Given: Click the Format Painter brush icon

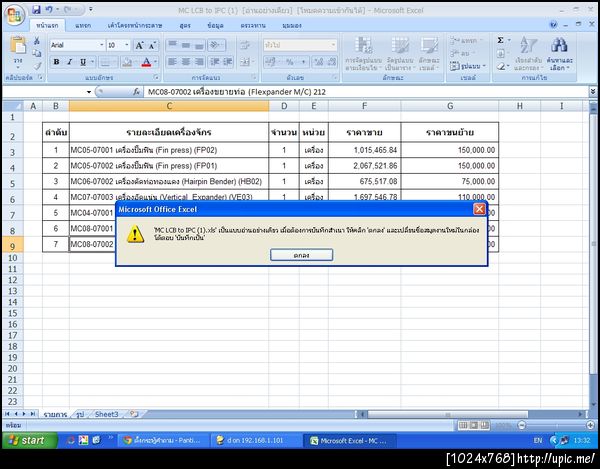Looking at the screenshot, I should click(x=37, y=66).
